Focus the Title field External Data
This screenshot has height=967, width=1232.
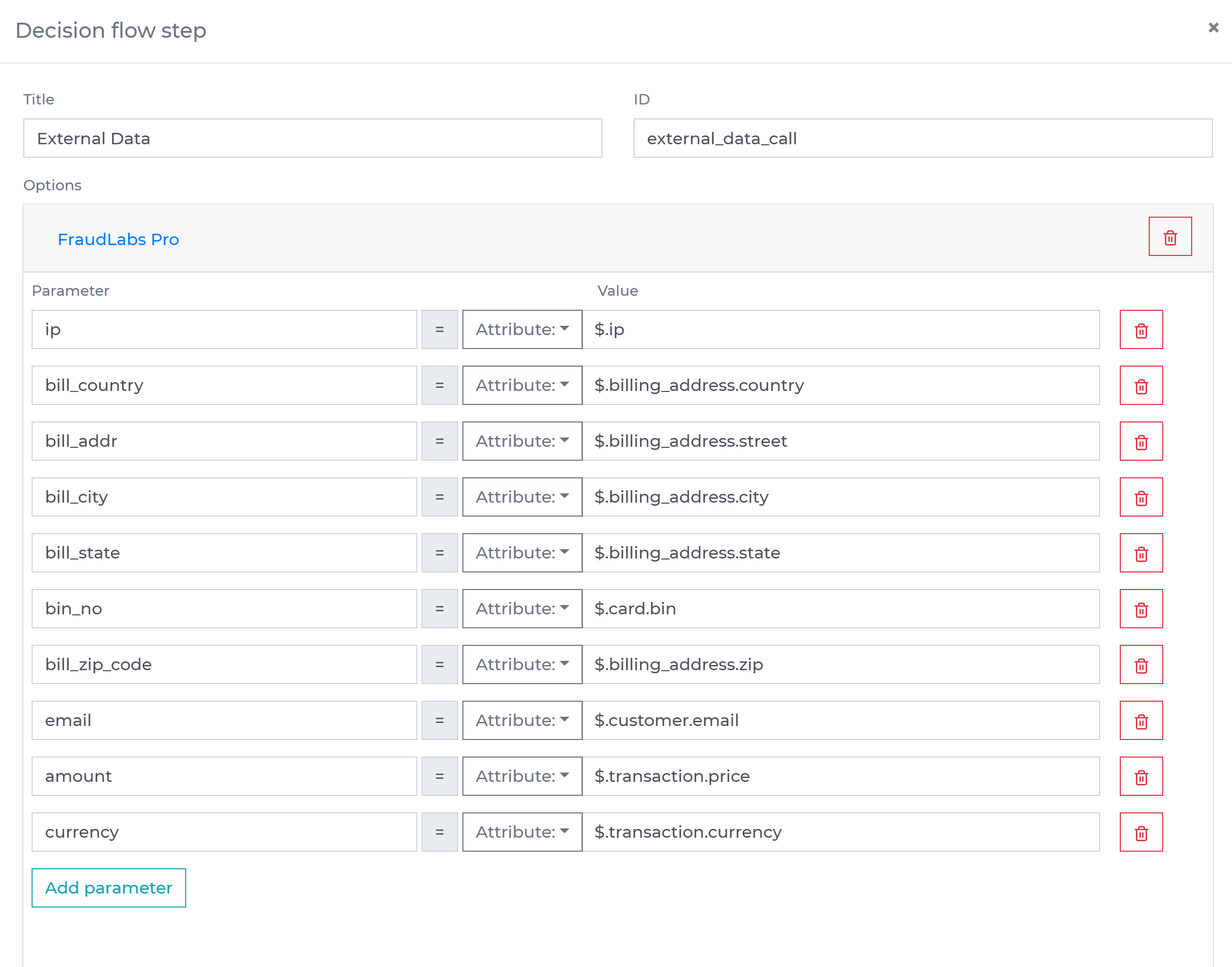click(x=312, y=138)
